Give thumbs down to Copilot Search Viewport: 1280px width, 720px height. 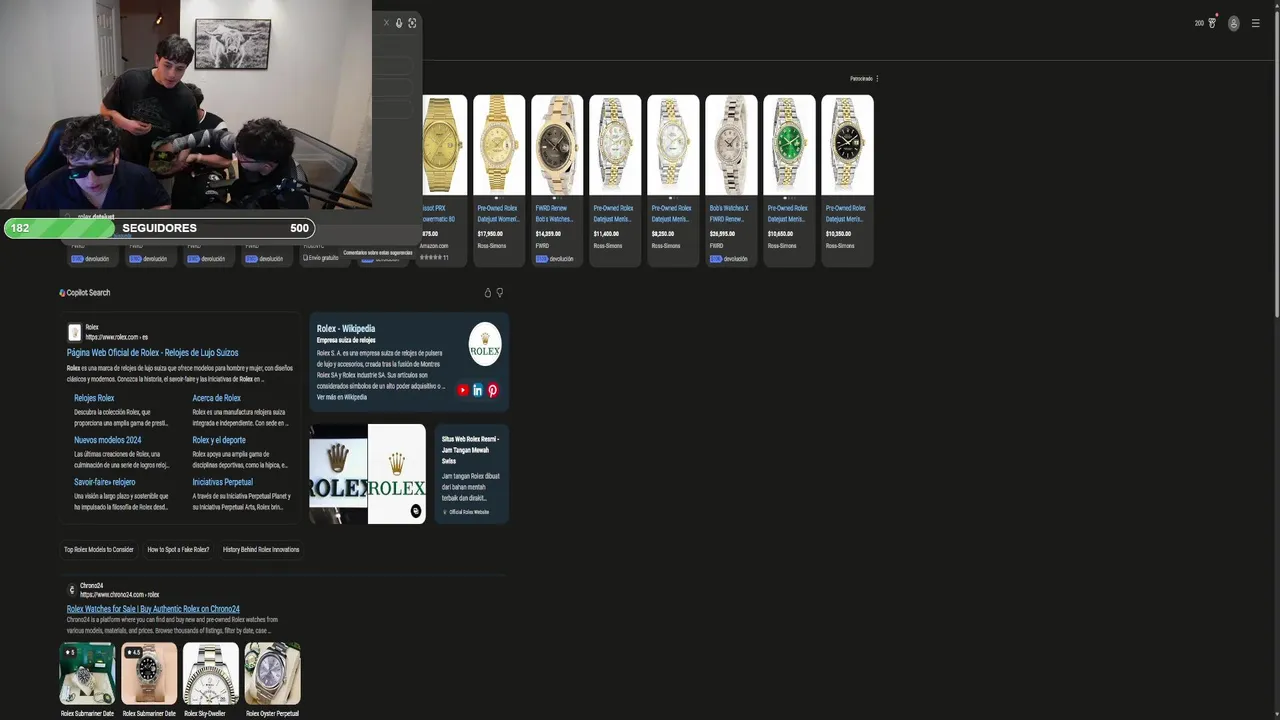pos(500,293)
